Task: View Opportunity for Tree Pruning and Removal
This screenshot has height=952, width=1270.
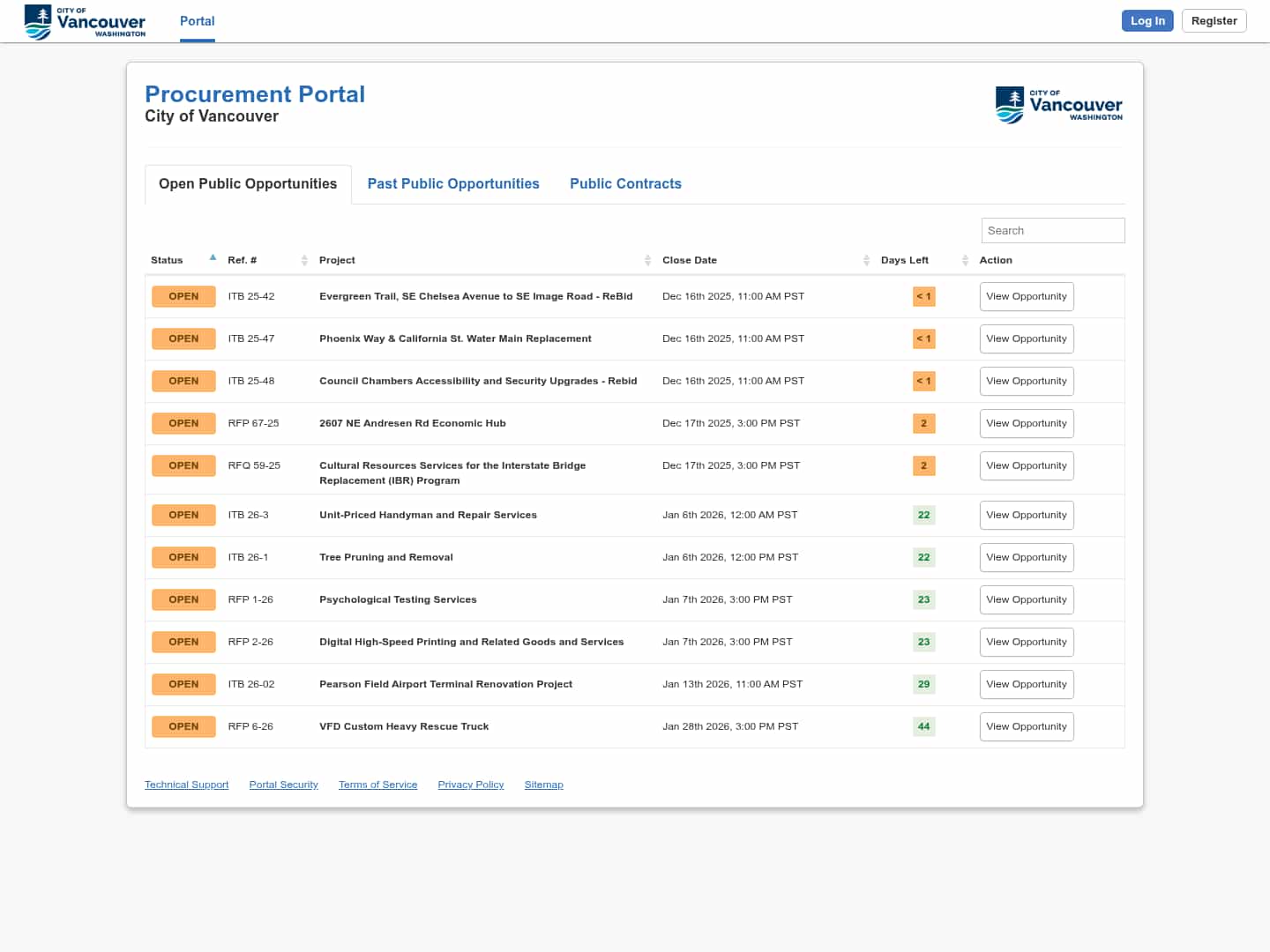Action: [1026, 557]
